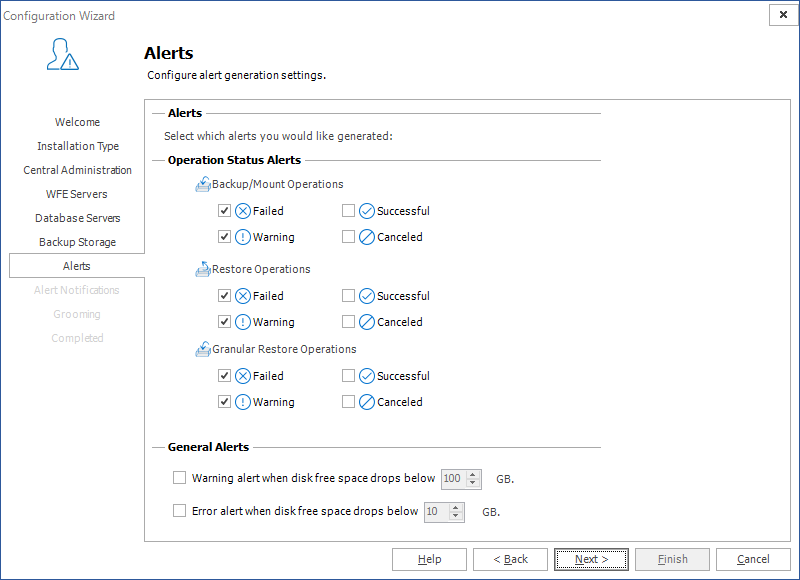Click Successful checkmark icon under Granular Restore
The width and height of the screenshot is (800, 580).
367,376
